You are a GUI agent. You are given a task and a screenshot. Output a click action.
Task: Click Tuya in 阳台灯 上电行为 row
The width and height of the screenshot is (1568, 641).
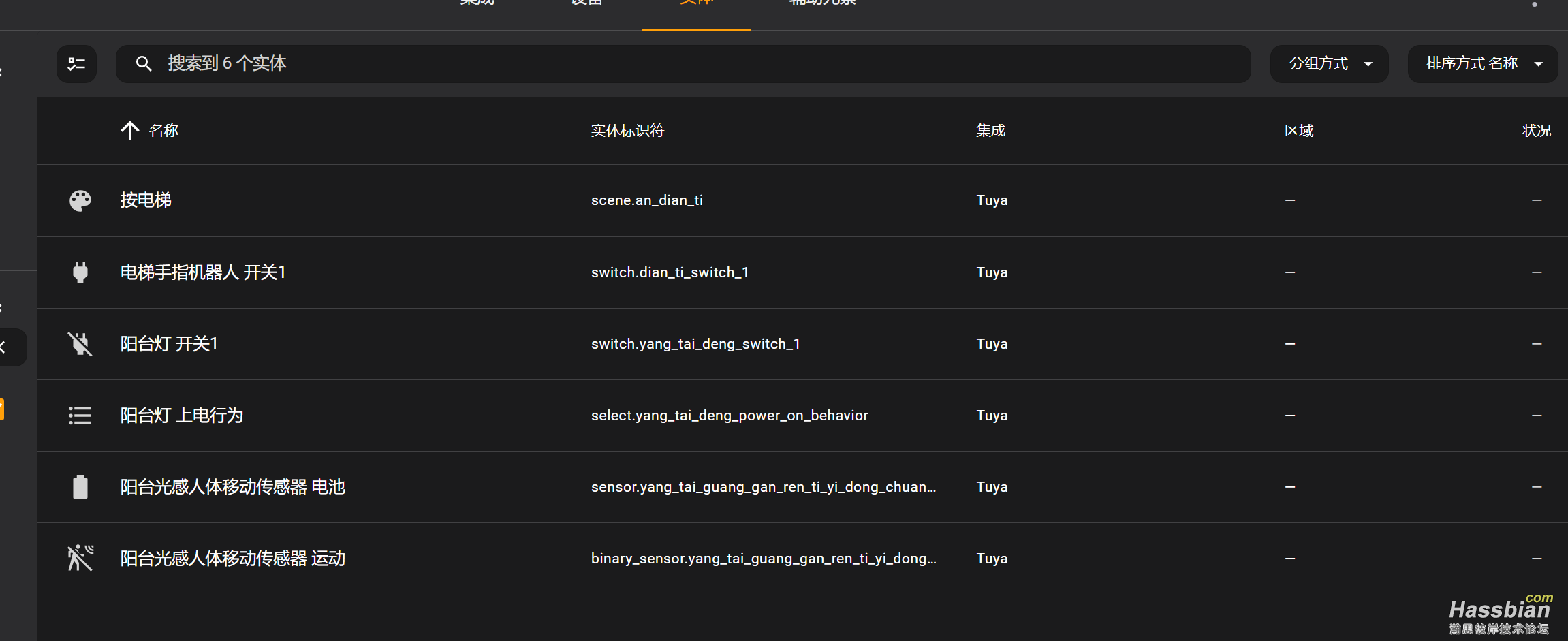click(x=992, y=416)
